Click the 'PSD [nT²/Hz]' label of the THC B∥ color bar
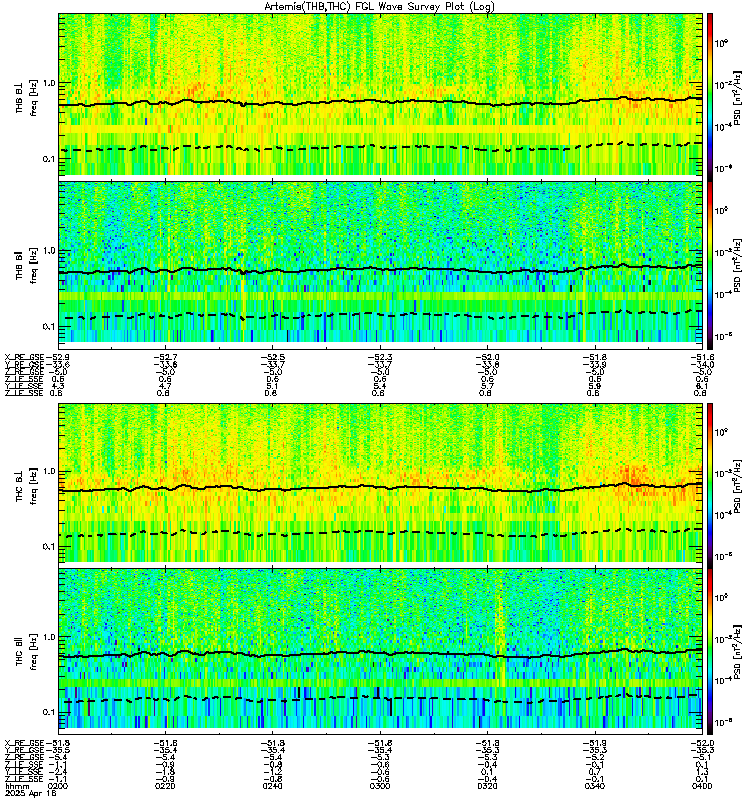 tap(737, 652)
